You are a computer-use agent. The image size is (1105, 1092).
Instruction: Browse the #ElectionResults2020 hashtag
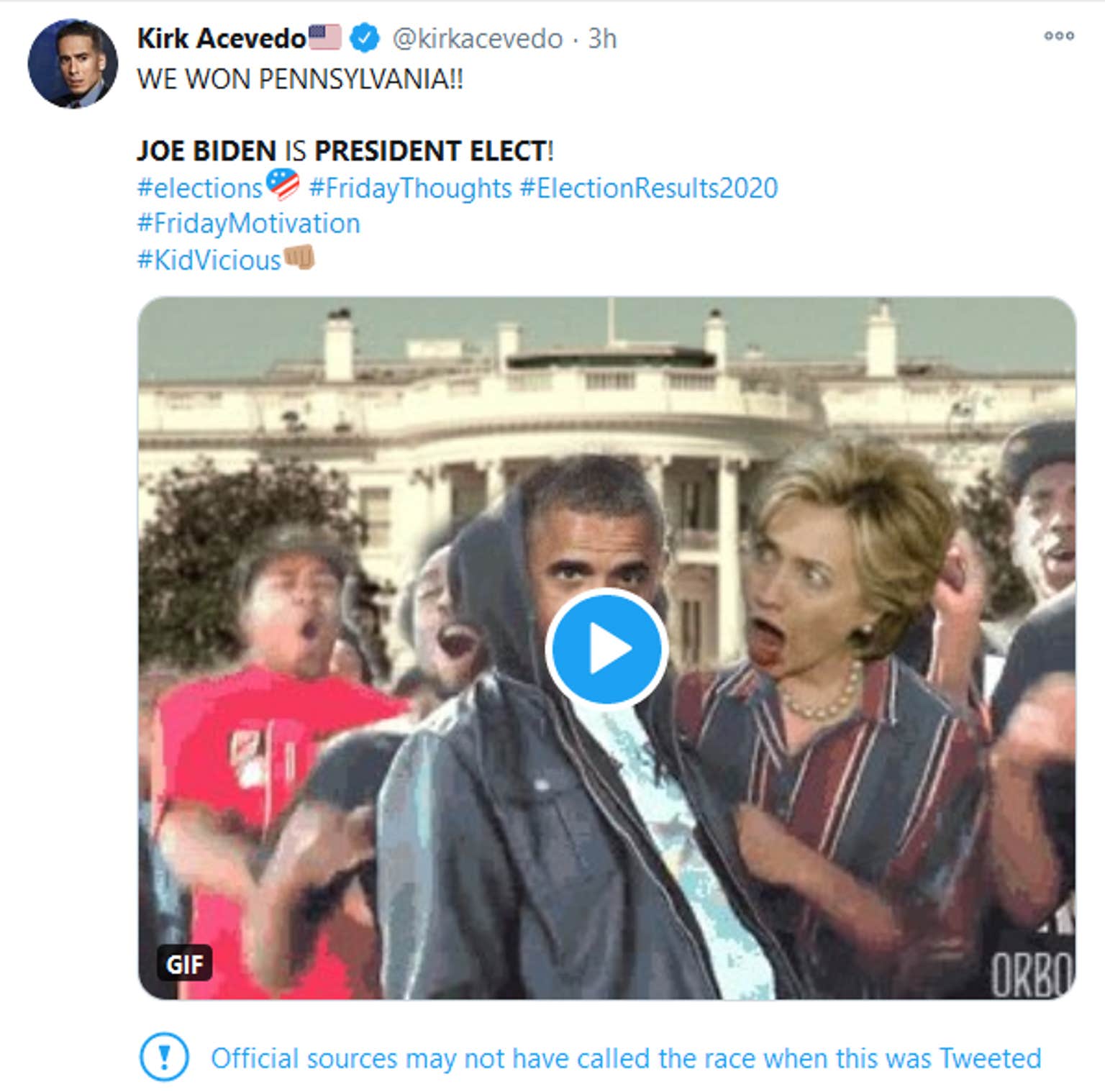pos(648,188)
